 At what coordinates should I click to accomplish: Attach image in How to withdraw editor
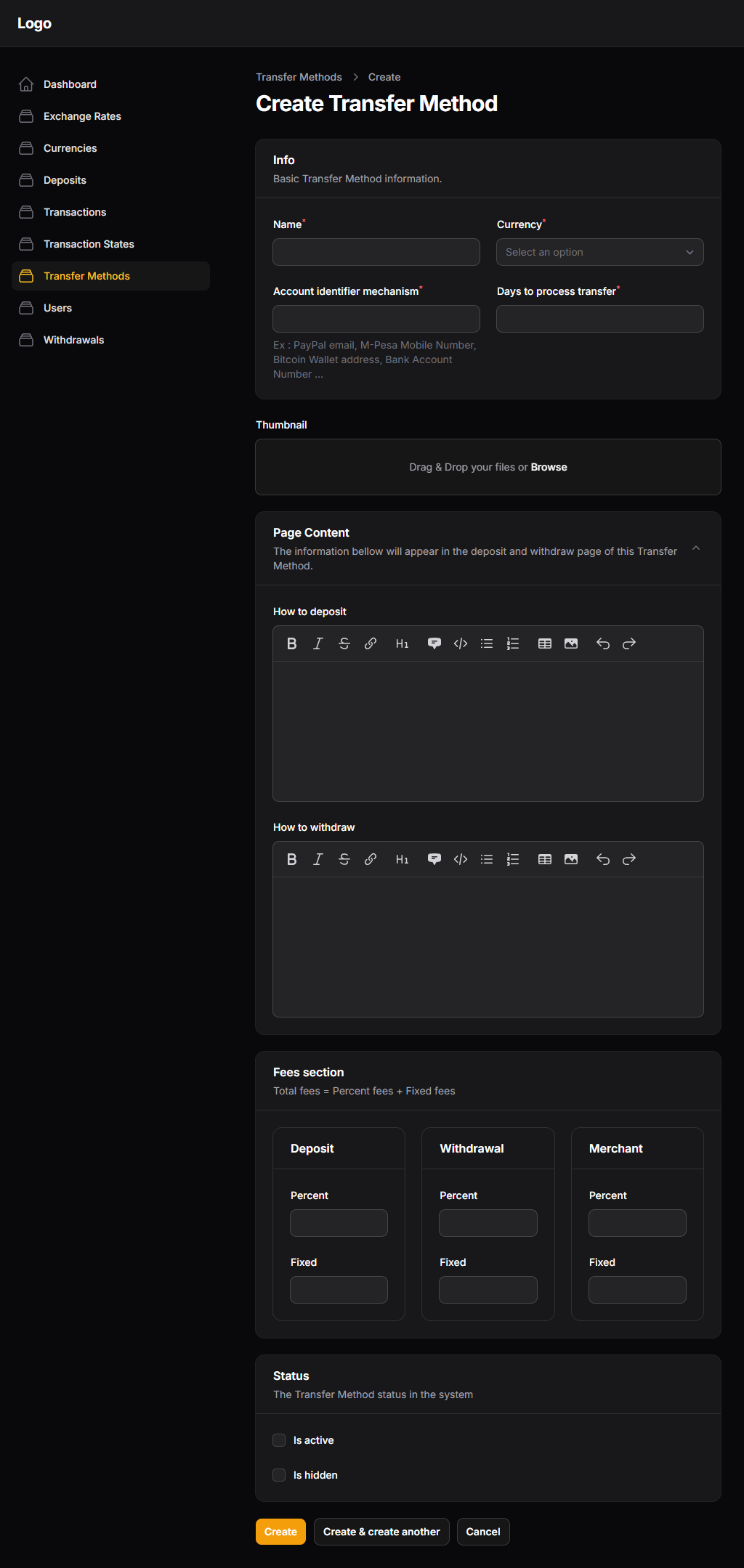tap(571, 859)
